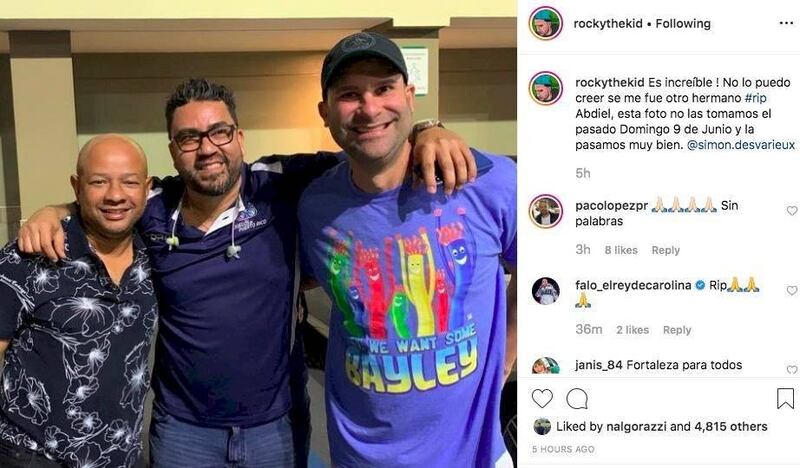
Task: Like pacolopezpr's comment heart
Action: pos(792,210)
